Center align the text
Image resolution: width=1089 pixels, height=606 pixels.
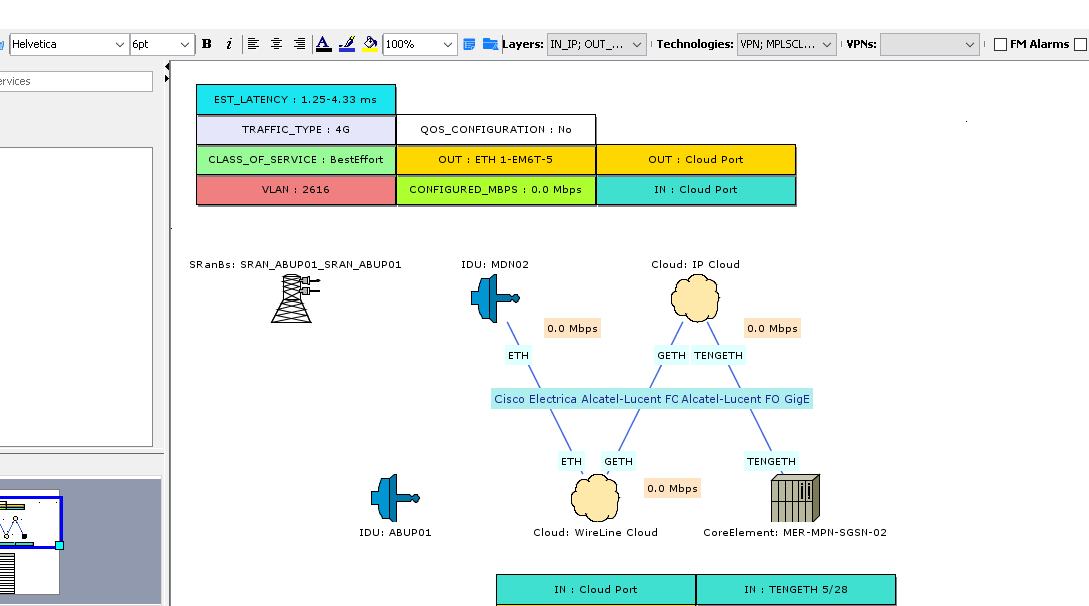[276, 44]
